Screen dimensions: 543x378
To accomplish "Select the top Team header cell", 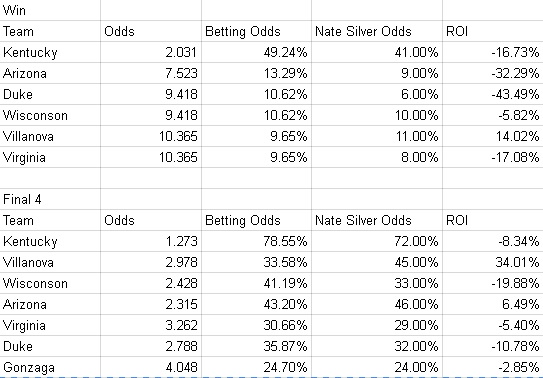I will click(x=50, y=31).
